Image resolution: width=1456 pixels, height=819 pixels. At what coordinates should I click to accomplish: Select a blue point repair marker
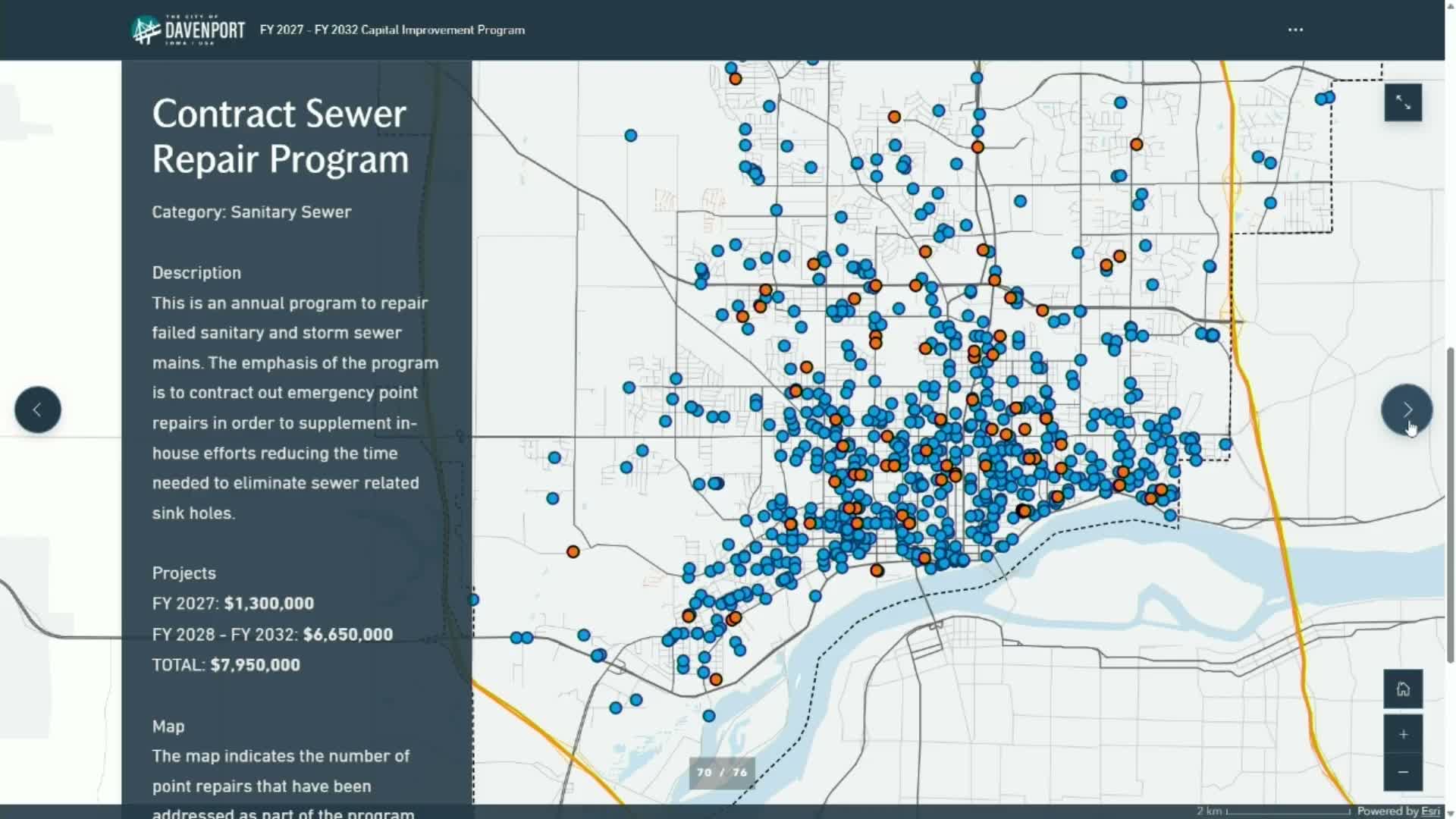point(631,134)
